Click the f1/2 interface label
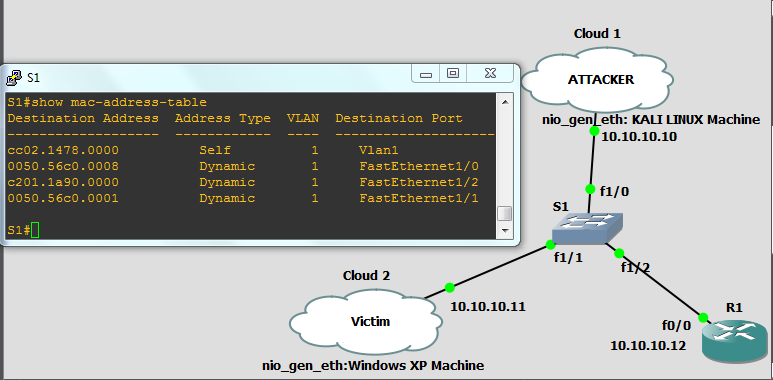Image resolution: width=773 pixels, height=380 pixels. tap(635, 268)
